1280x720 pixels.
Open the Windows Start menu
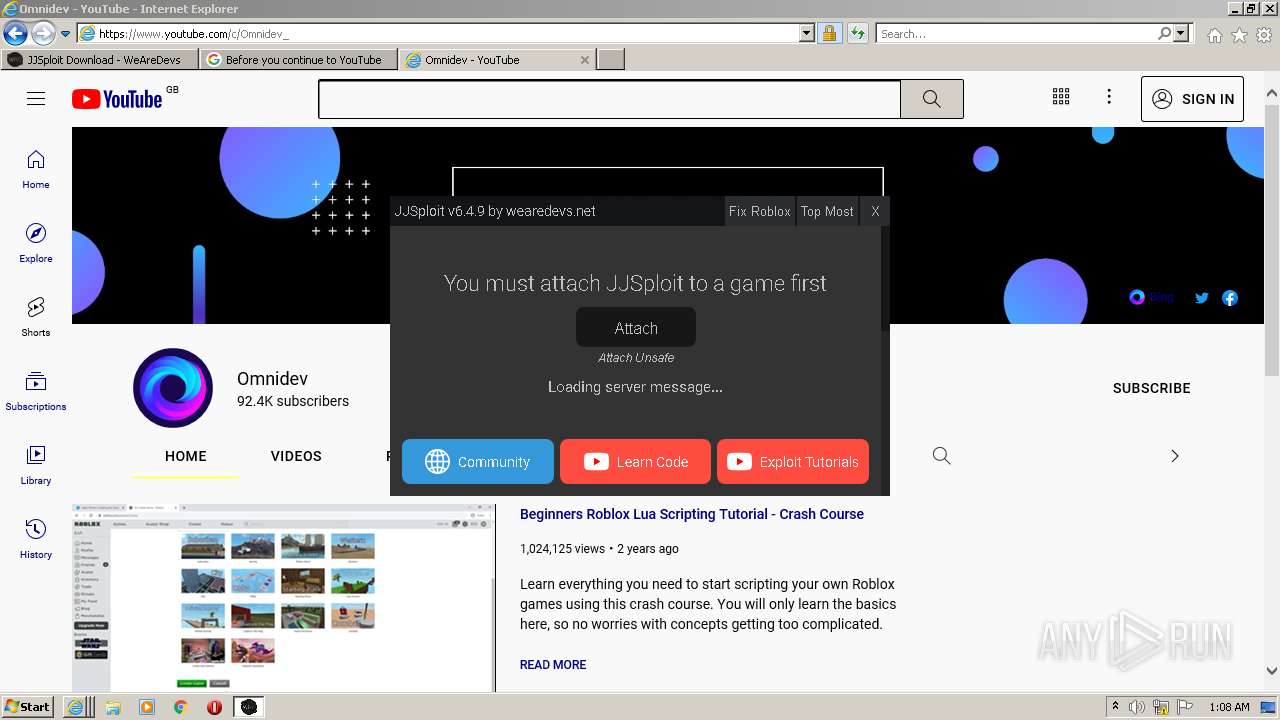(28, 706)
